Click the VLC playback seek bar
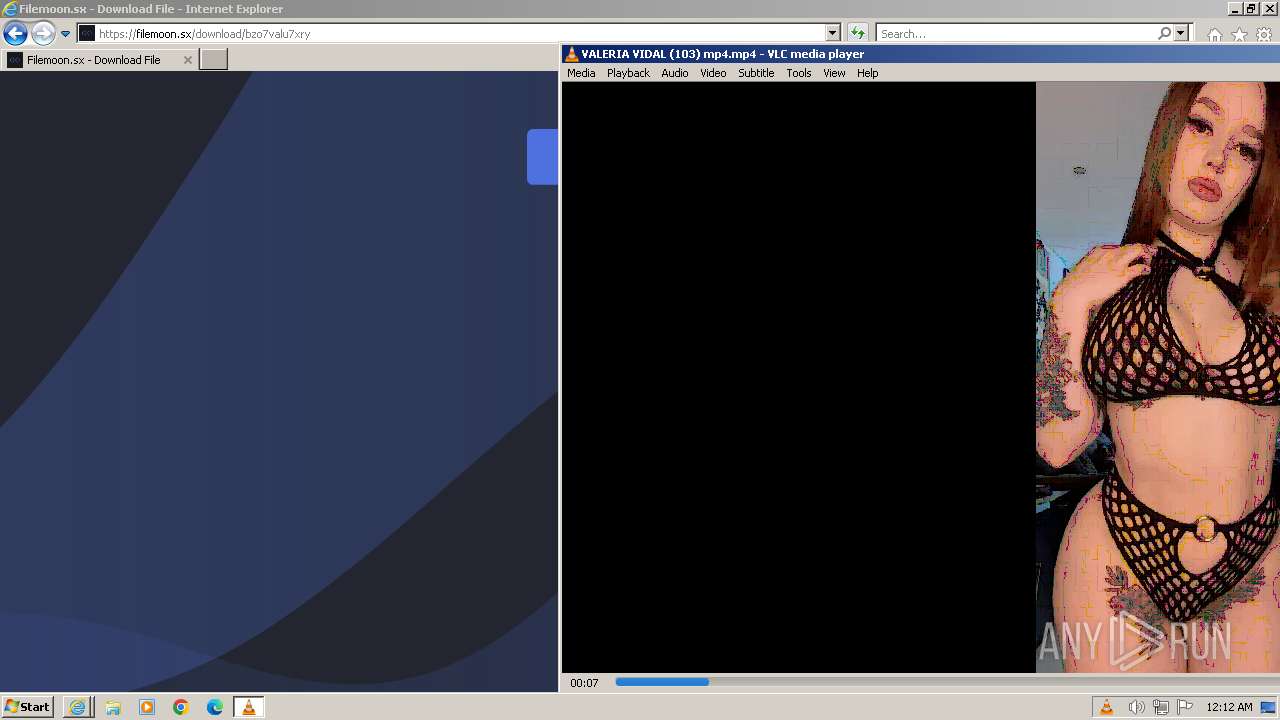This screenshot has height=720, width=1280. (x=945, y=682)
